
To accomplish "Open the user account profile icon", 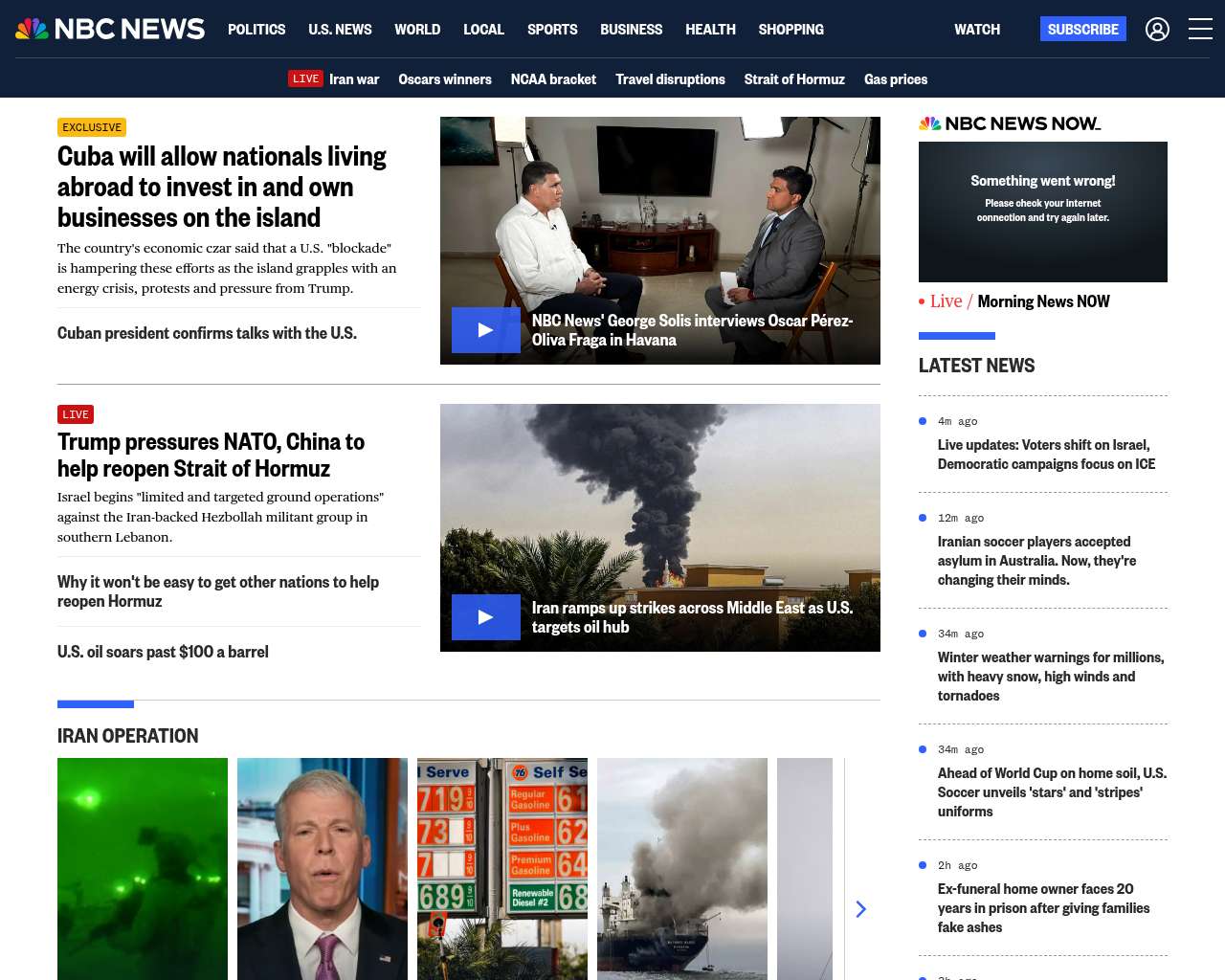I will point(1157,30).
